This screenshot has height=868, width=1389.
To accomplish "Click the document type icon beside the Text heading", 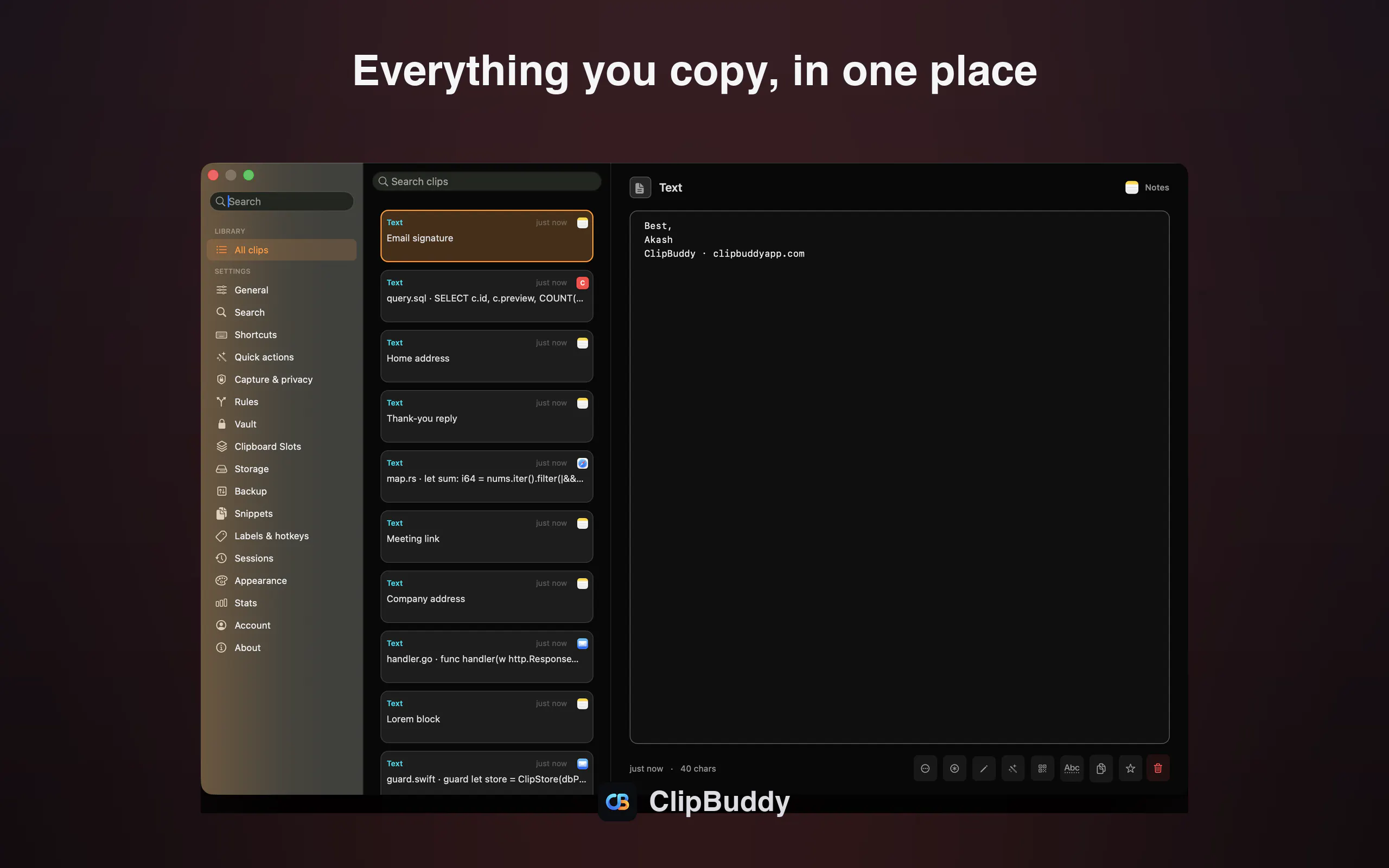I will 640,188.
